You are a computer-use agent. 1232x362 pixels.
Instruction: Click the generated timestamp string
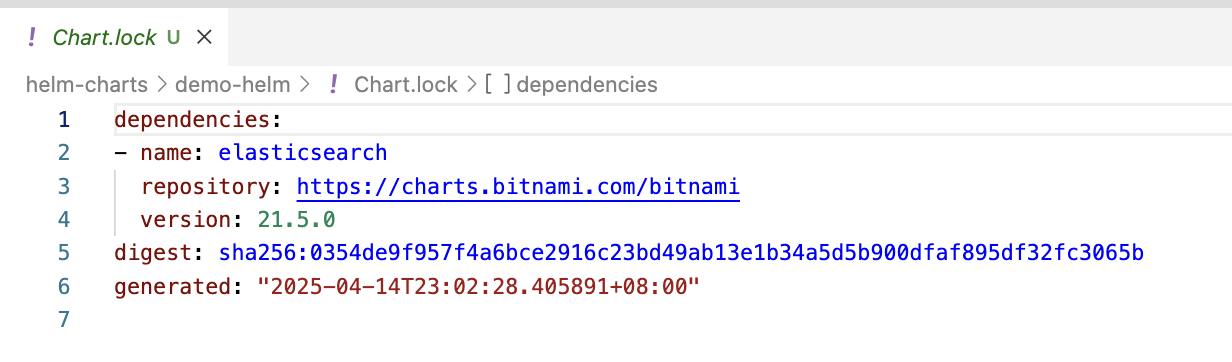click(x=478, y=288)
